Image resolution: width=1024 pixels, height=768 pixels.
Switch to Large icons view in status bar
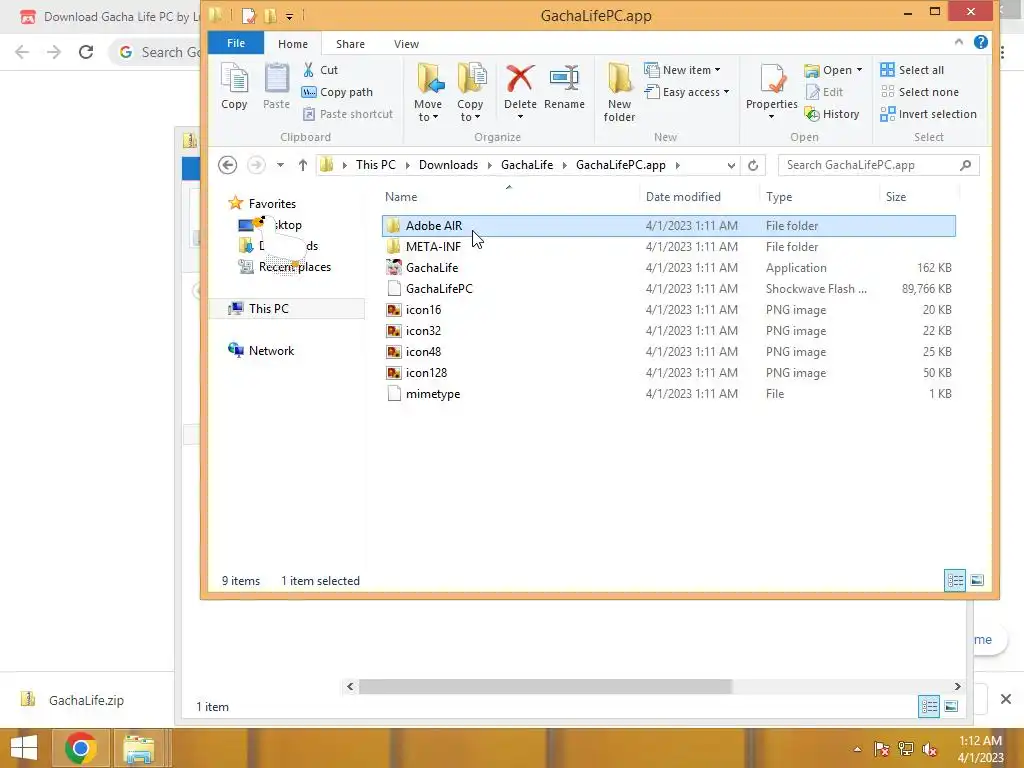pos(977,580)
